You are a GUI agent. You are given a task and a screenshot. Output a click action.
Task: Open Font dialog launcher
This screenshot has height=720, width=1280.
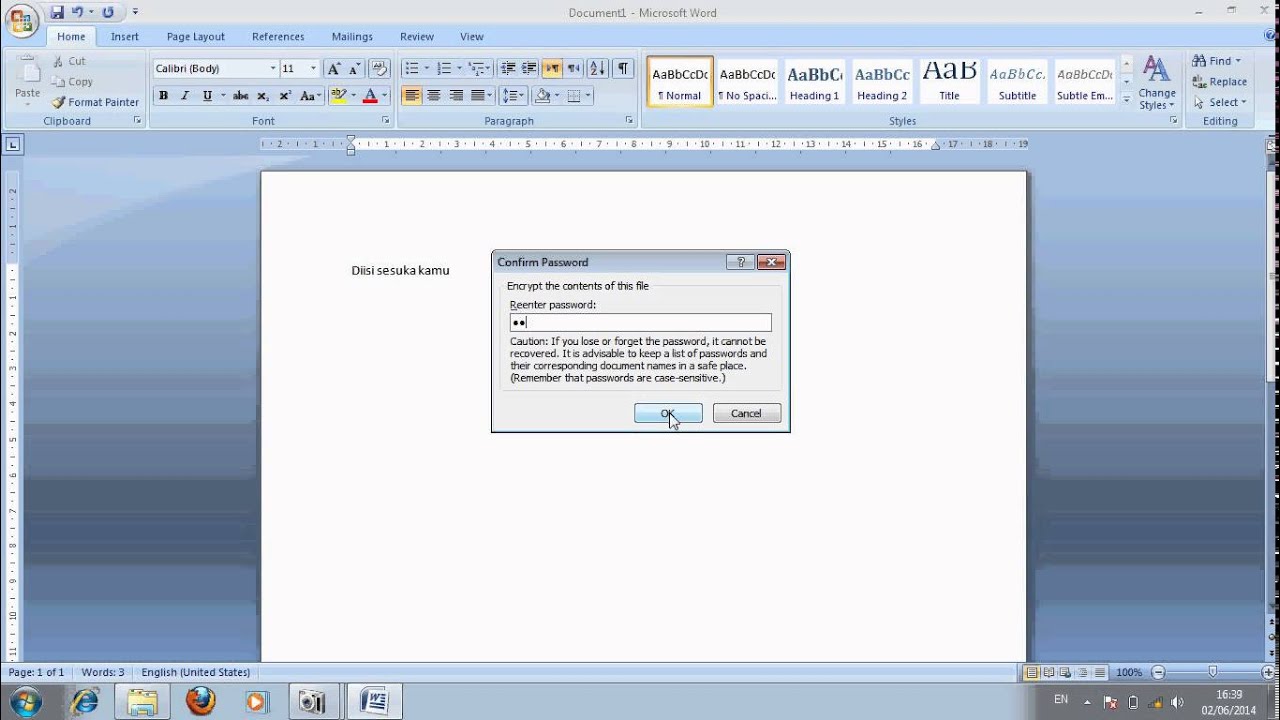point(386,120)
